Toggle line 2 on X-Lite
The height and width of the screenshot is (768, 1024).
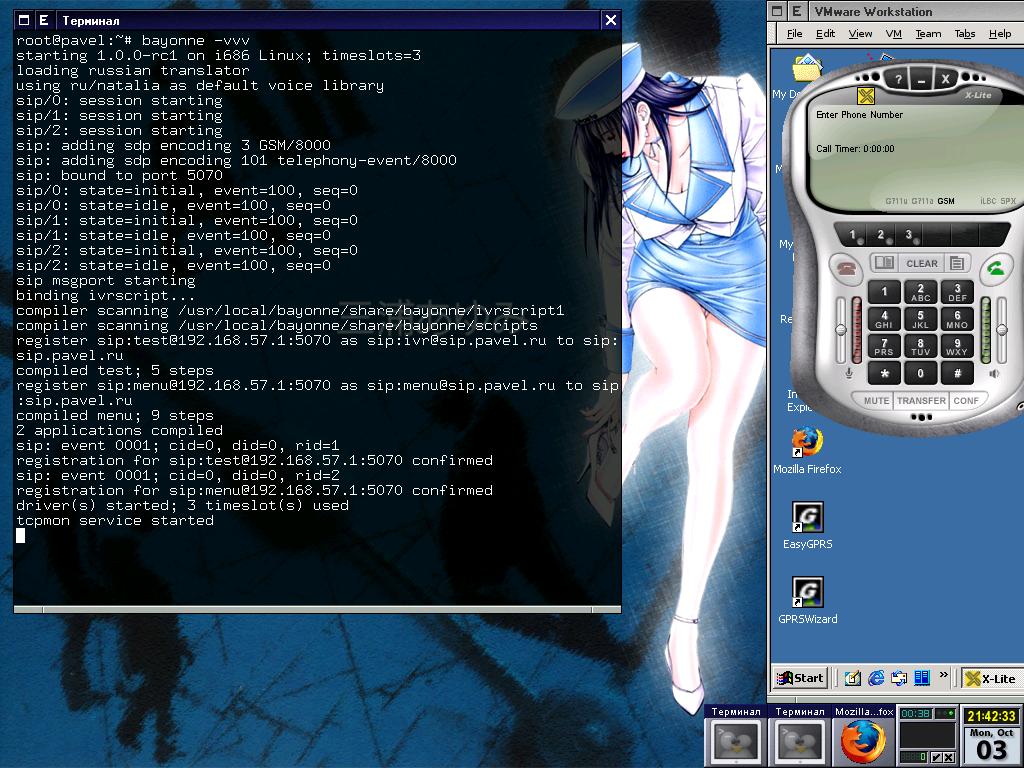tap(881, 235)
